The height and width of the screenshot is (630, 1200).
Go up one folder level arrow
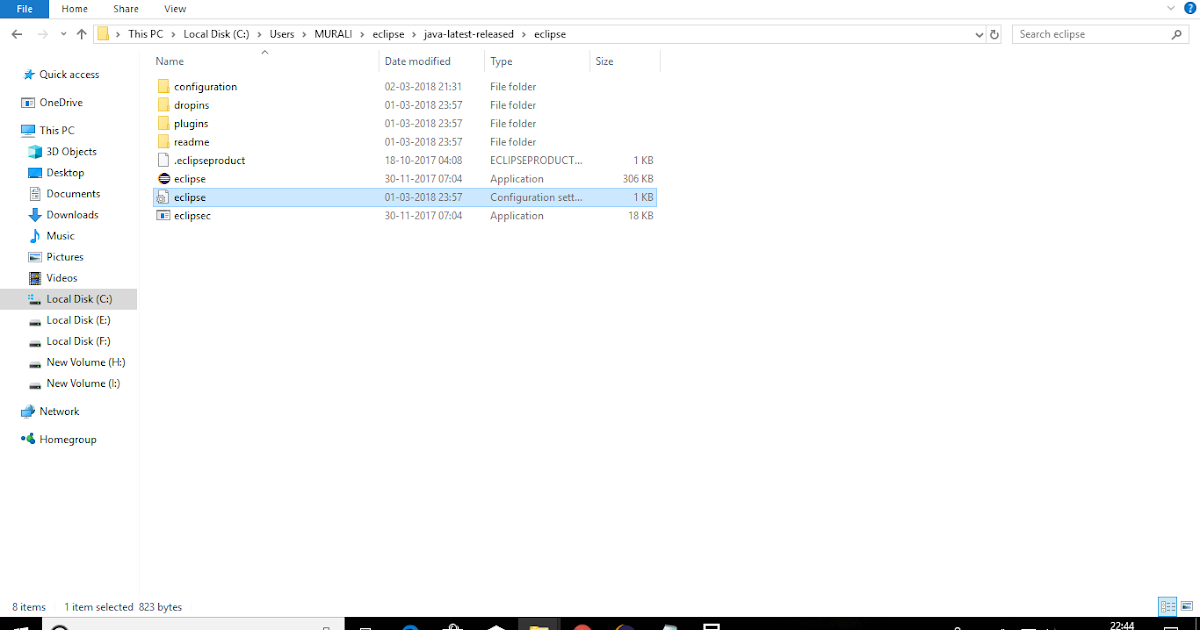pos(82,34)
